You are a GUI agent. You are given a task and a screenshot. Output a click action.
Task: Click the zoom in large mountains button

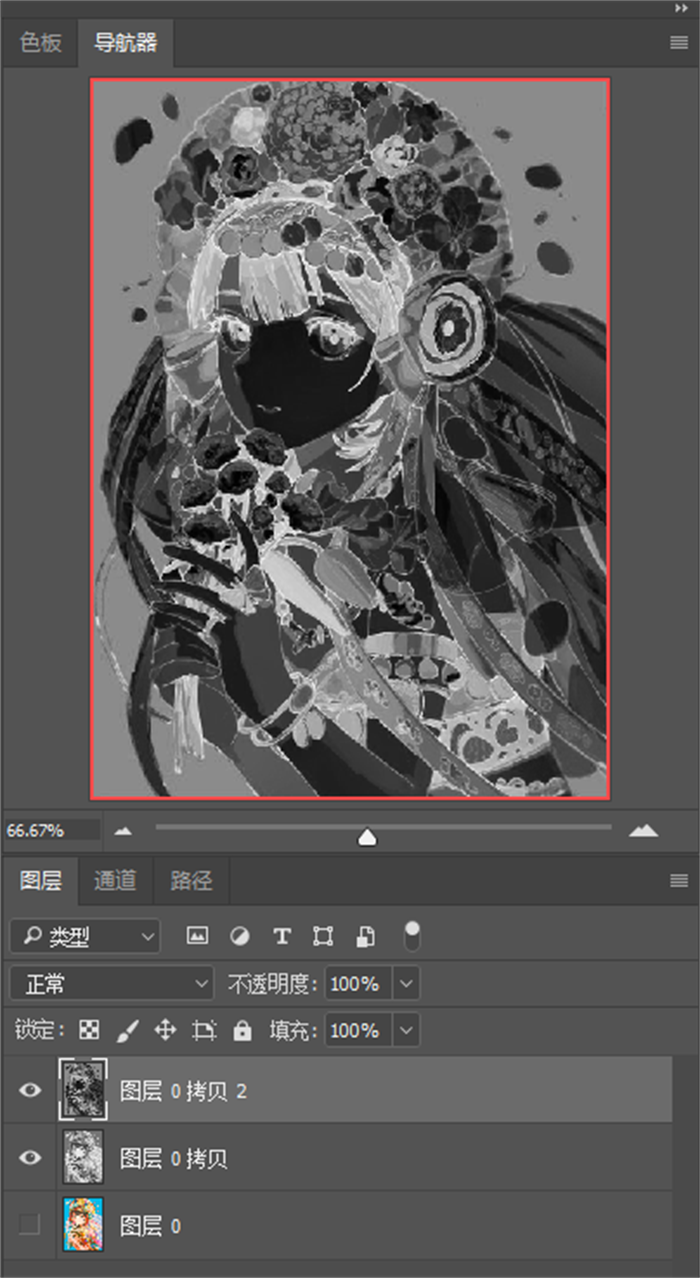click(x=643, y=830)
